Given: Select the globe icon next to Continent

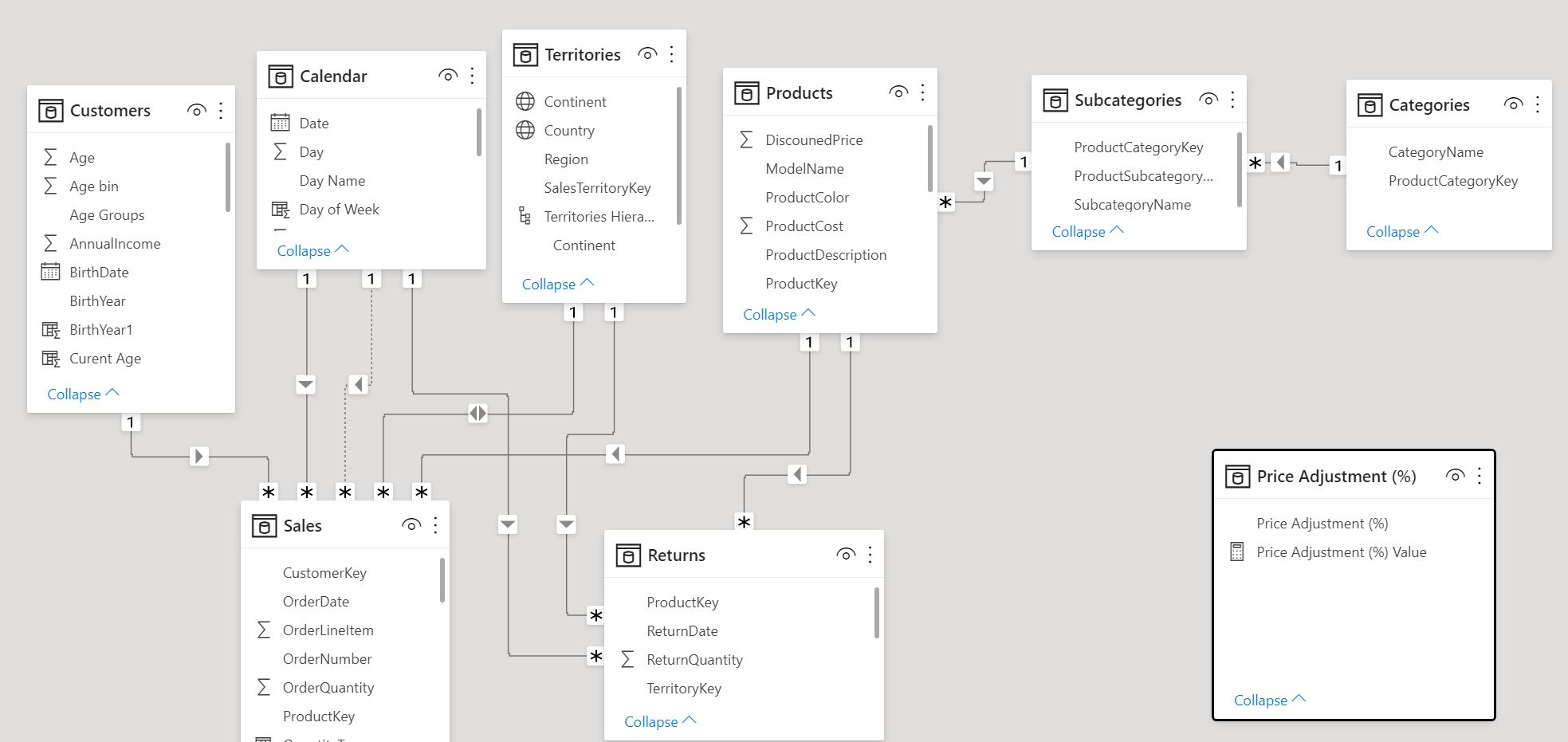Looking at the screenshot, I should 525,101.
